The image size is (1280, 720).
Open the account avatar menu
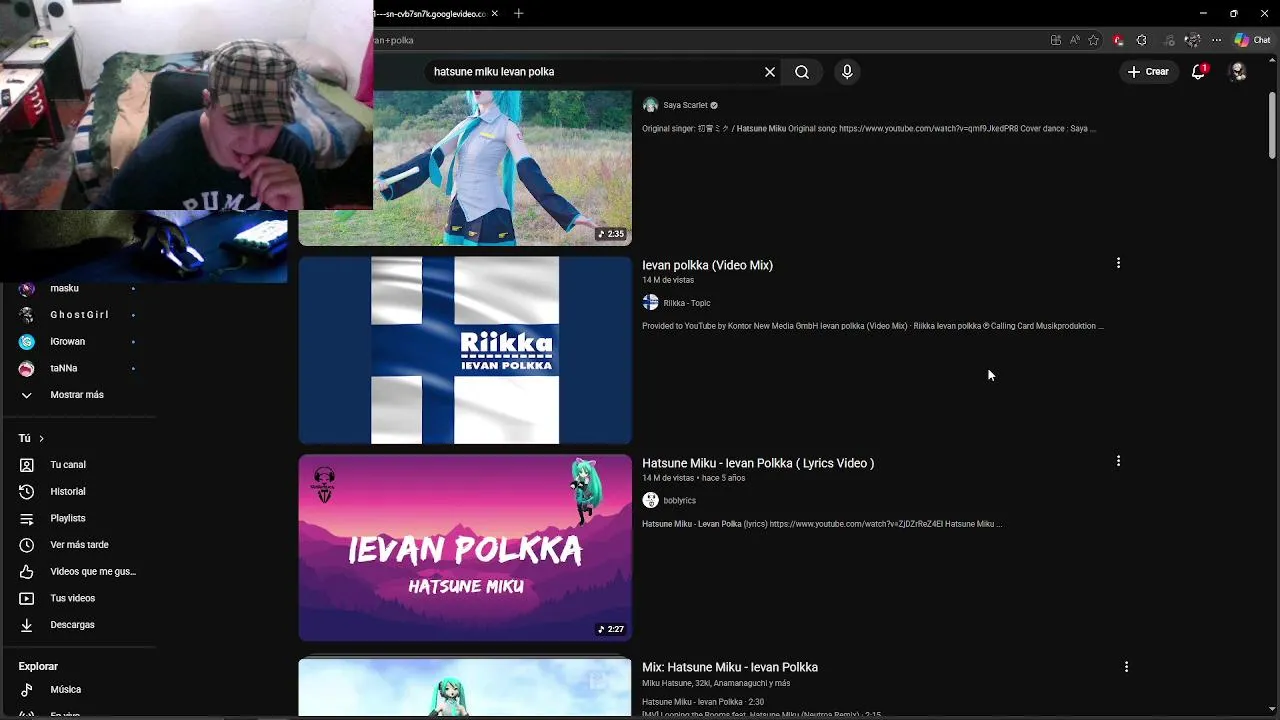(1238, 72)
